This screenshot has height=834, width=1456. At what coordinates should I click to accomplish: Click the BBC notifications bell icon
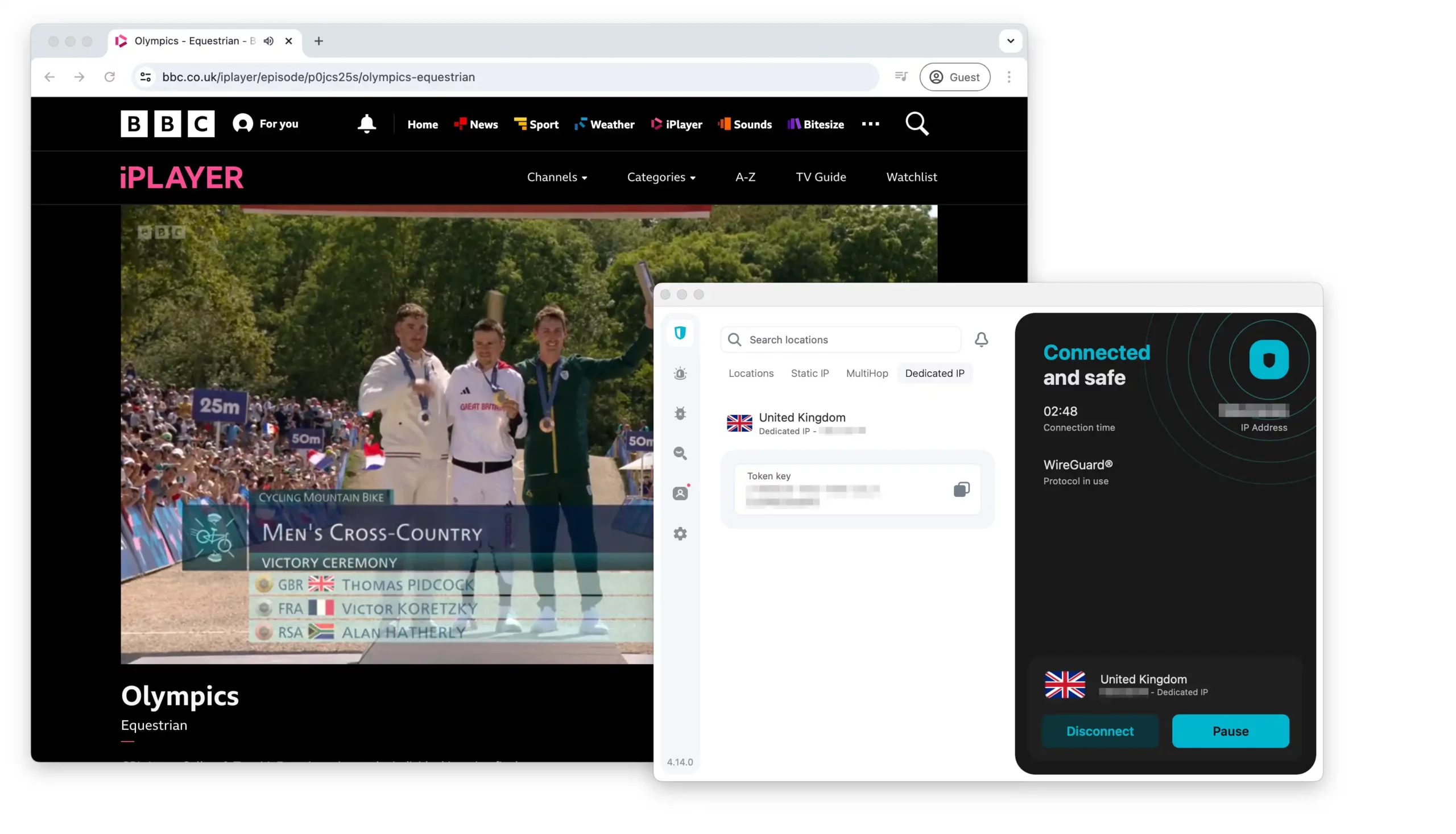pos(367,124)
